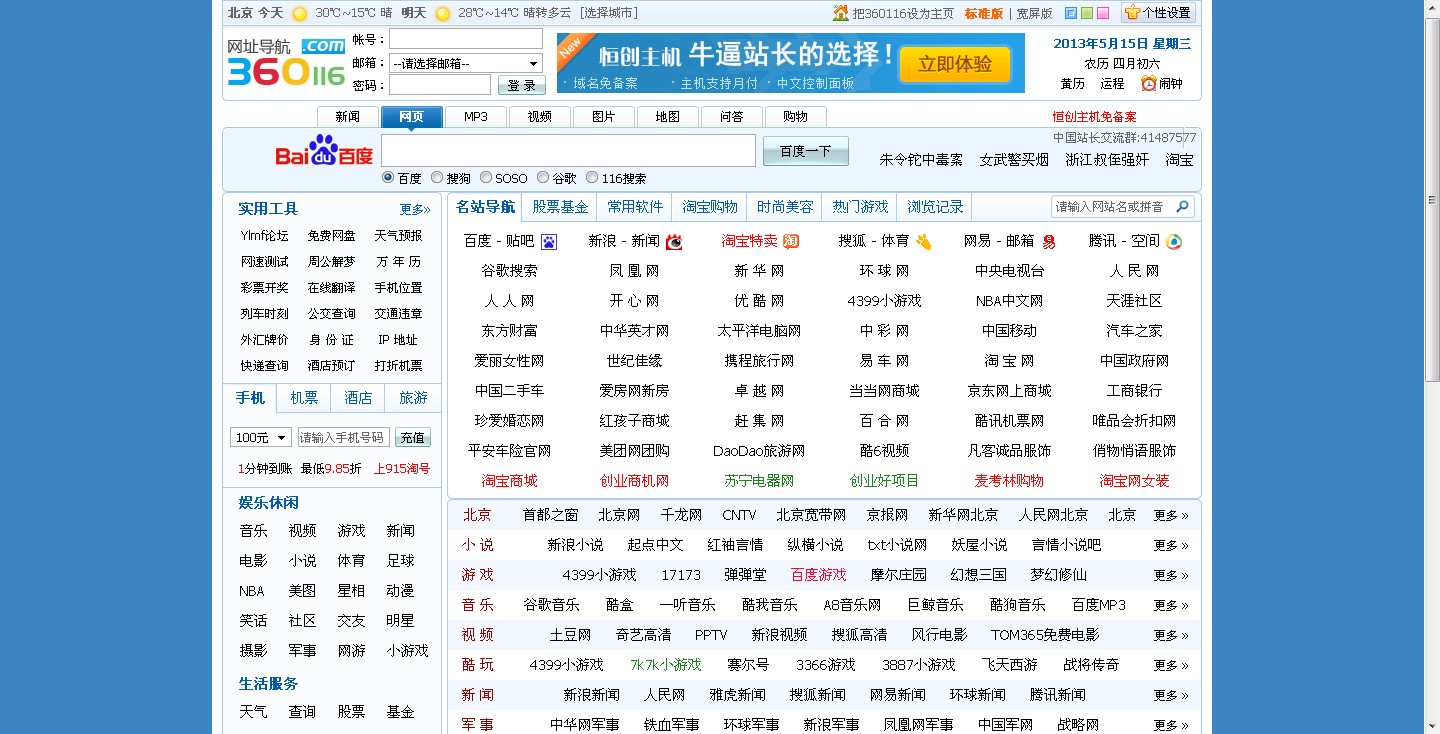The height and width of the screenshot is (734, 1440).
Task: Click the magnifier icon in the site search box
Action: (1180, 206)
